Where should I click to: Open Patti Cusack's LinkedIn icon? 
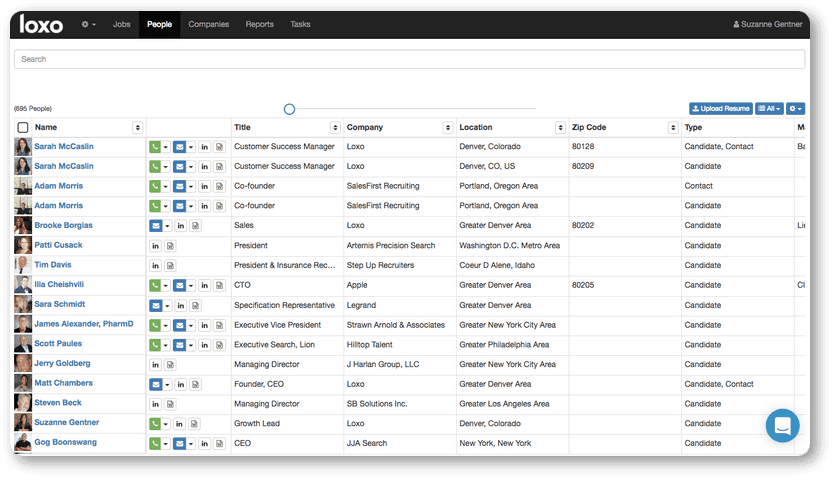pyautogui.click(x=156, y=246)
